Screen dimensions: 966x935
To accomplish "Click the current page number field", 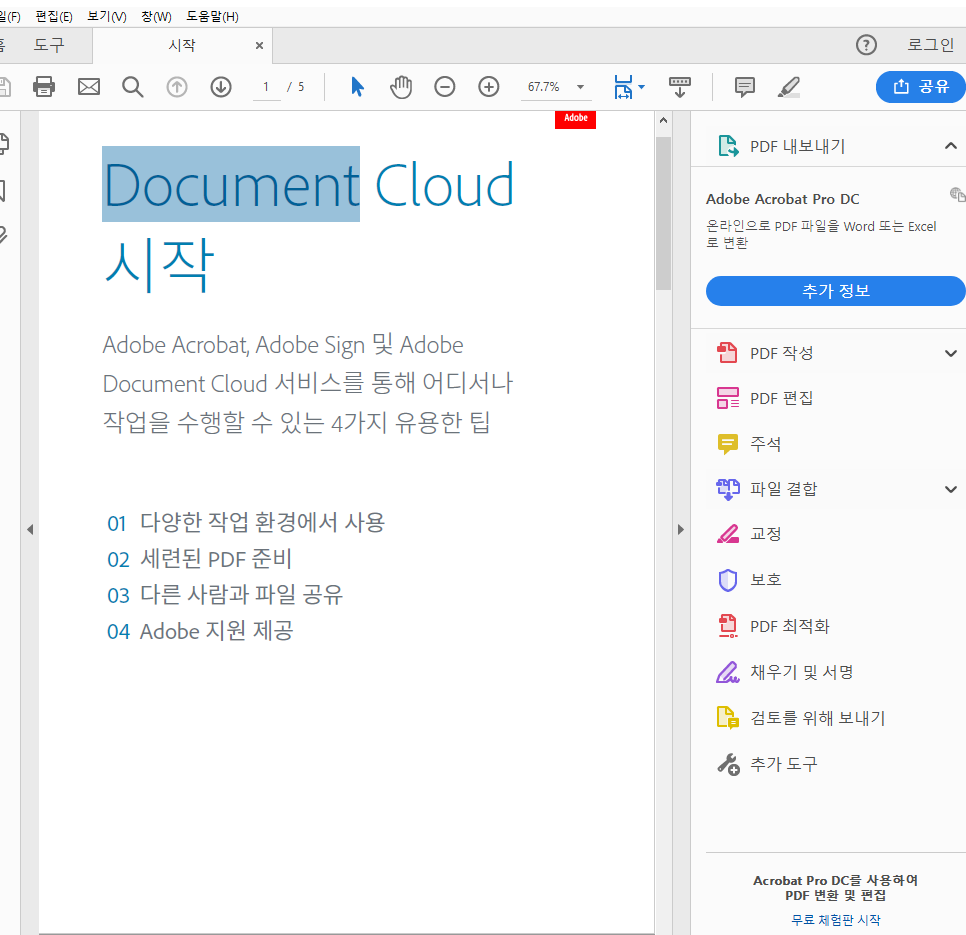I will (266, 87).
